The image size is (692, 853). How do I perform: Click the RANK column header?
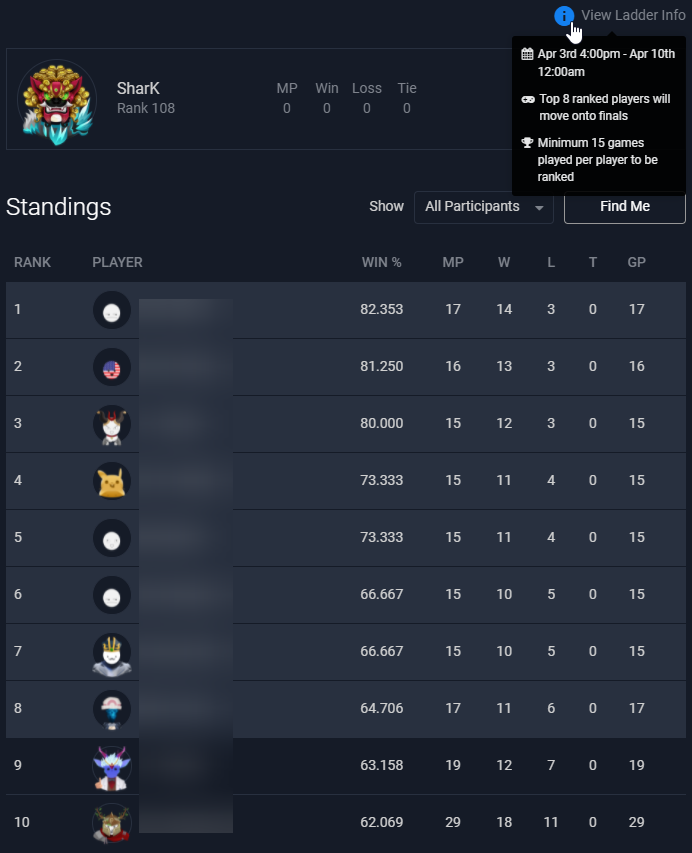[32, 262]
